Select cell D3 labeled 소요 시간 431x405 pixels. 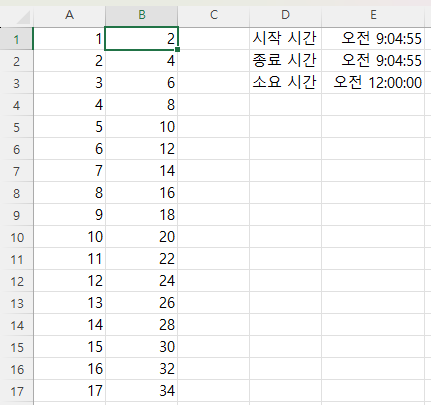pyautogui.click(x=285, y=83)
